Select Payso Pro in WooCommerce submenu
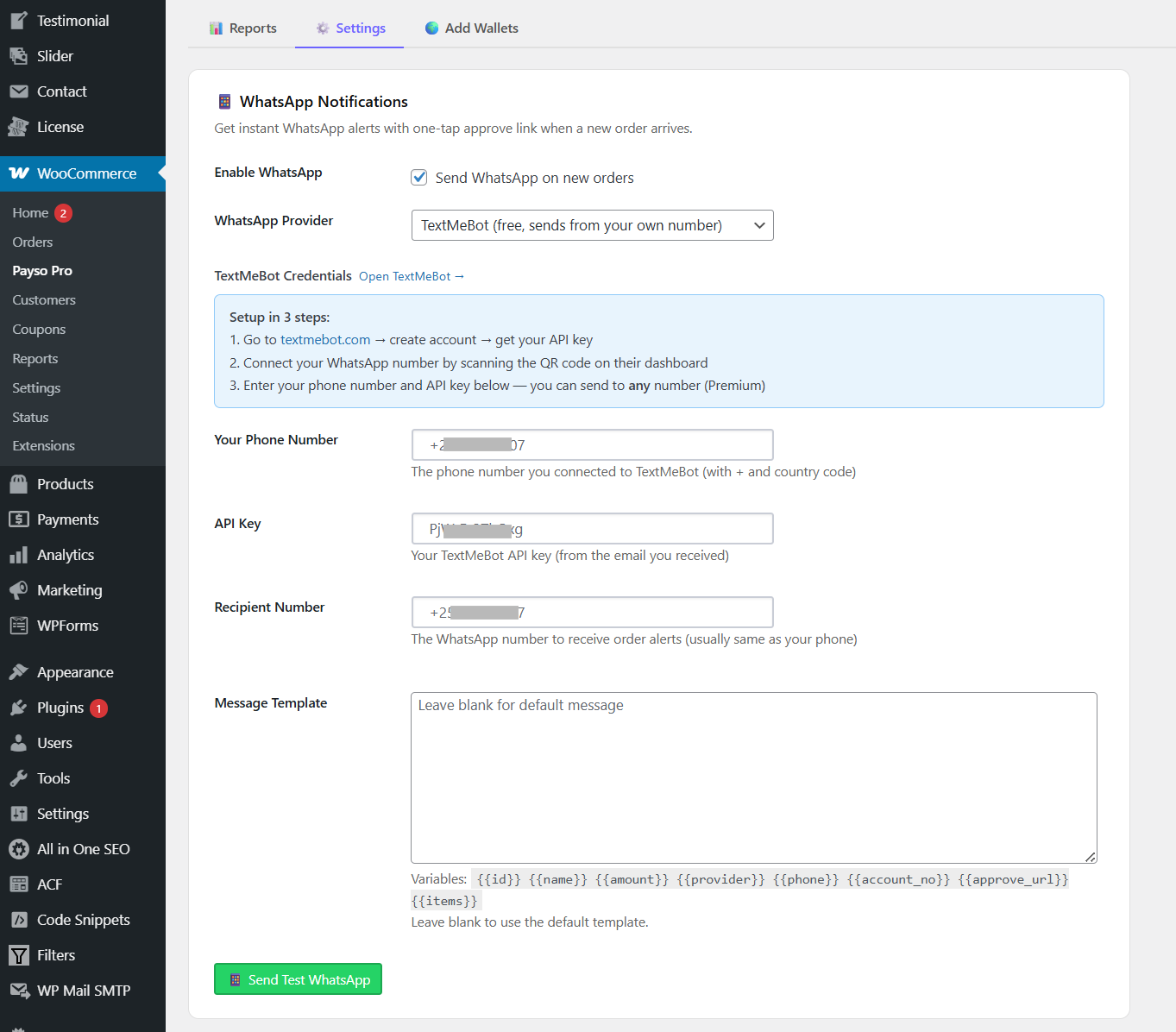The image size is (1176, 1032). click(x=41, y=270)
